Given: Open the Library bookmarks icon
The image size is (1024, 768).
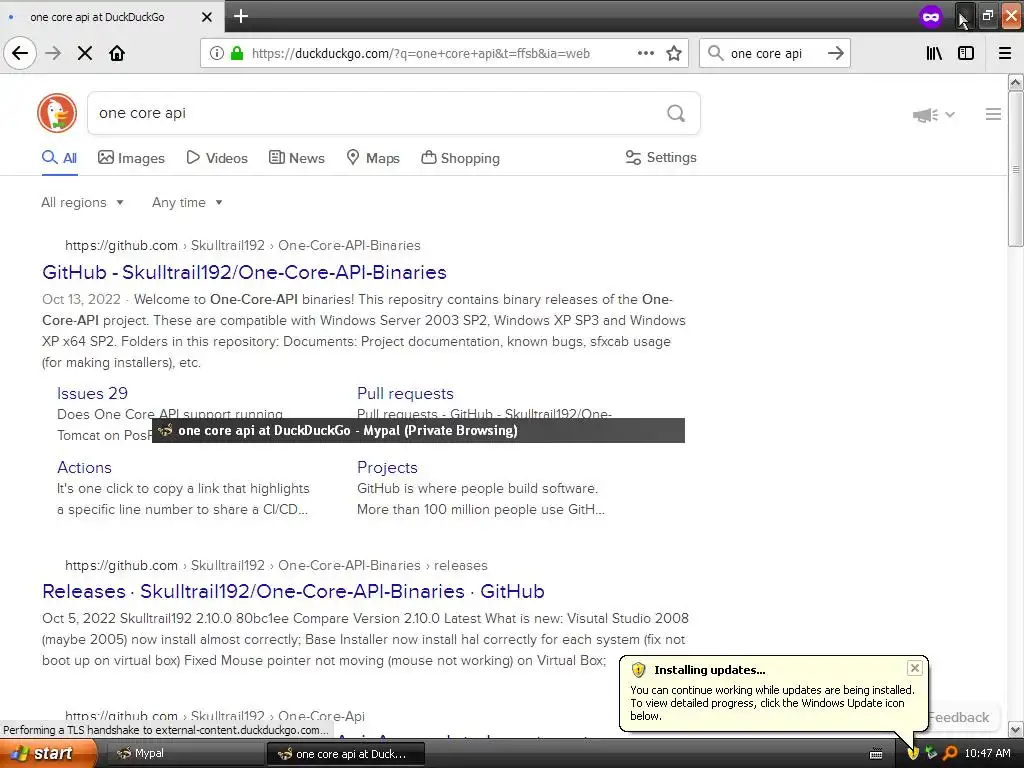Looking at the screenshot, I should pos(934,53).
